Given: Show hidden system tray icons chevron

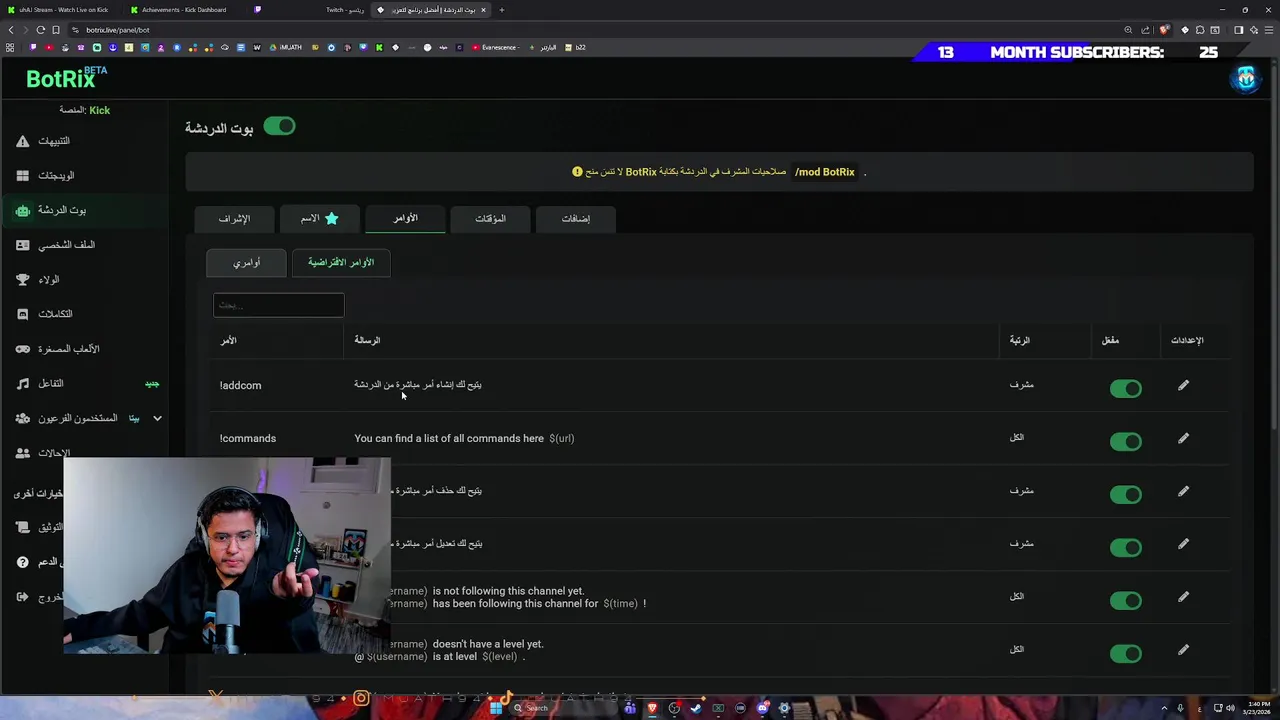Looking at the screenshot, I should pyautogui.click(x=1164, y=708).
